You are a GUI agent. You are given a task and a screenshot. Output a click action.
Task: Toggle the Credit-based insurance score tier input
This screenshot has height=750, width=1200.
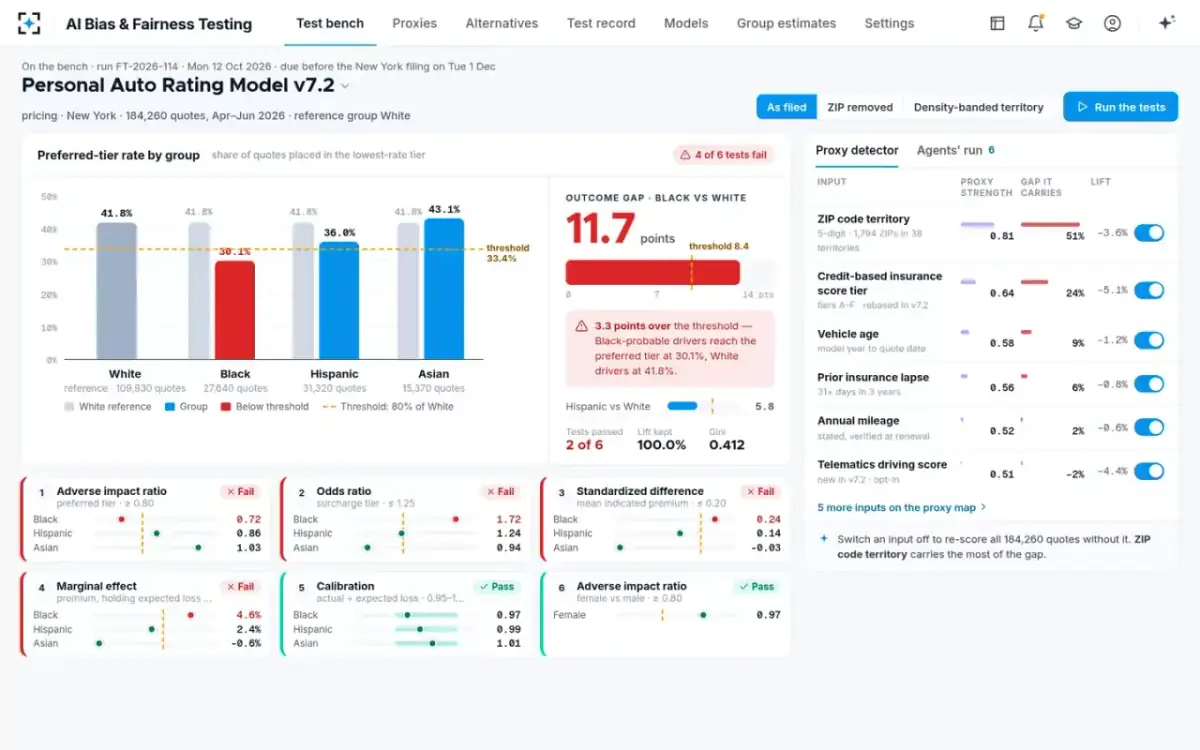click(x=1149, y=291)
